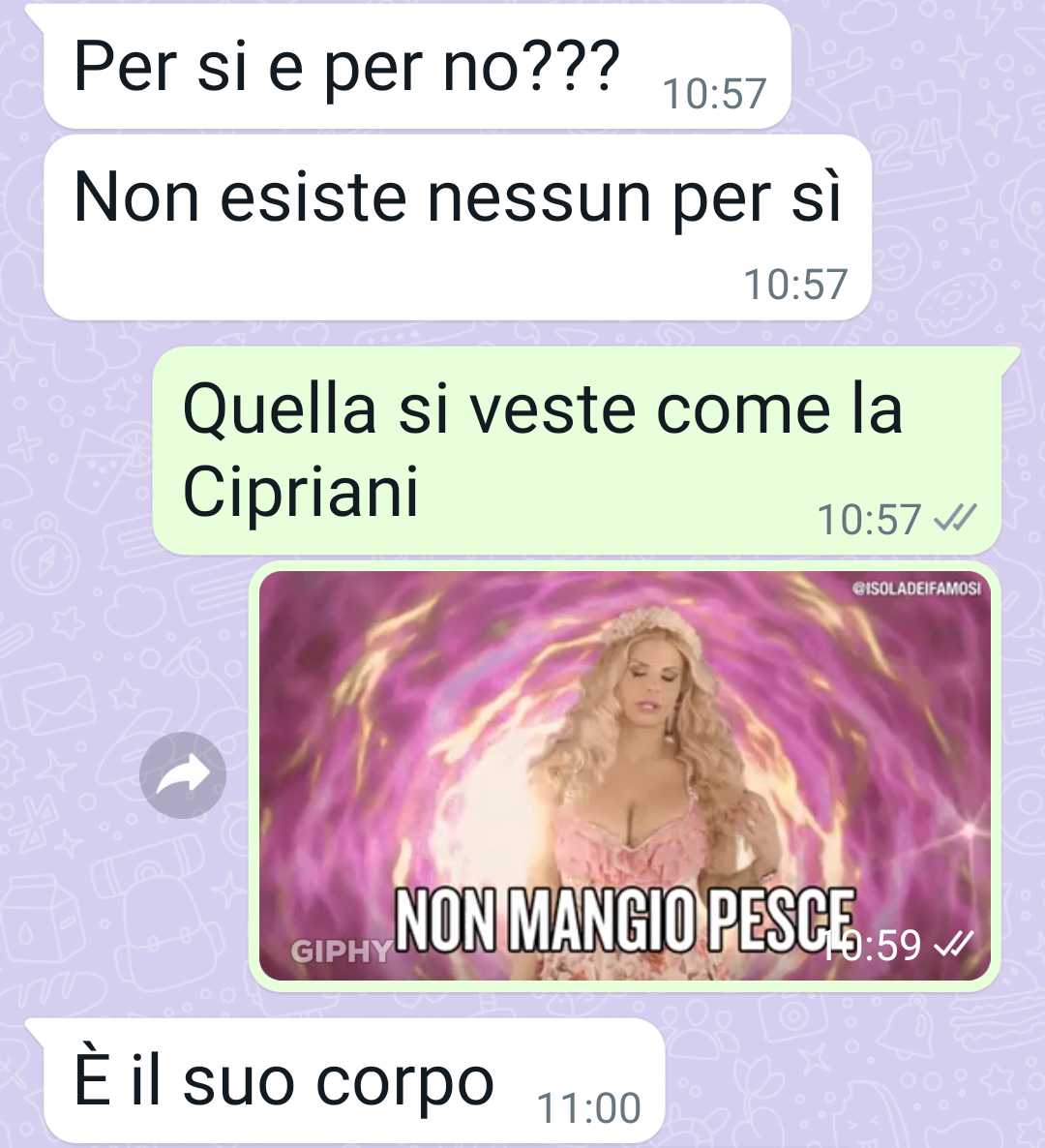Tap the 10:57 time under "Non esiste nessun"
This screenshot has width=1045, height=1148.
pos(795,285)
